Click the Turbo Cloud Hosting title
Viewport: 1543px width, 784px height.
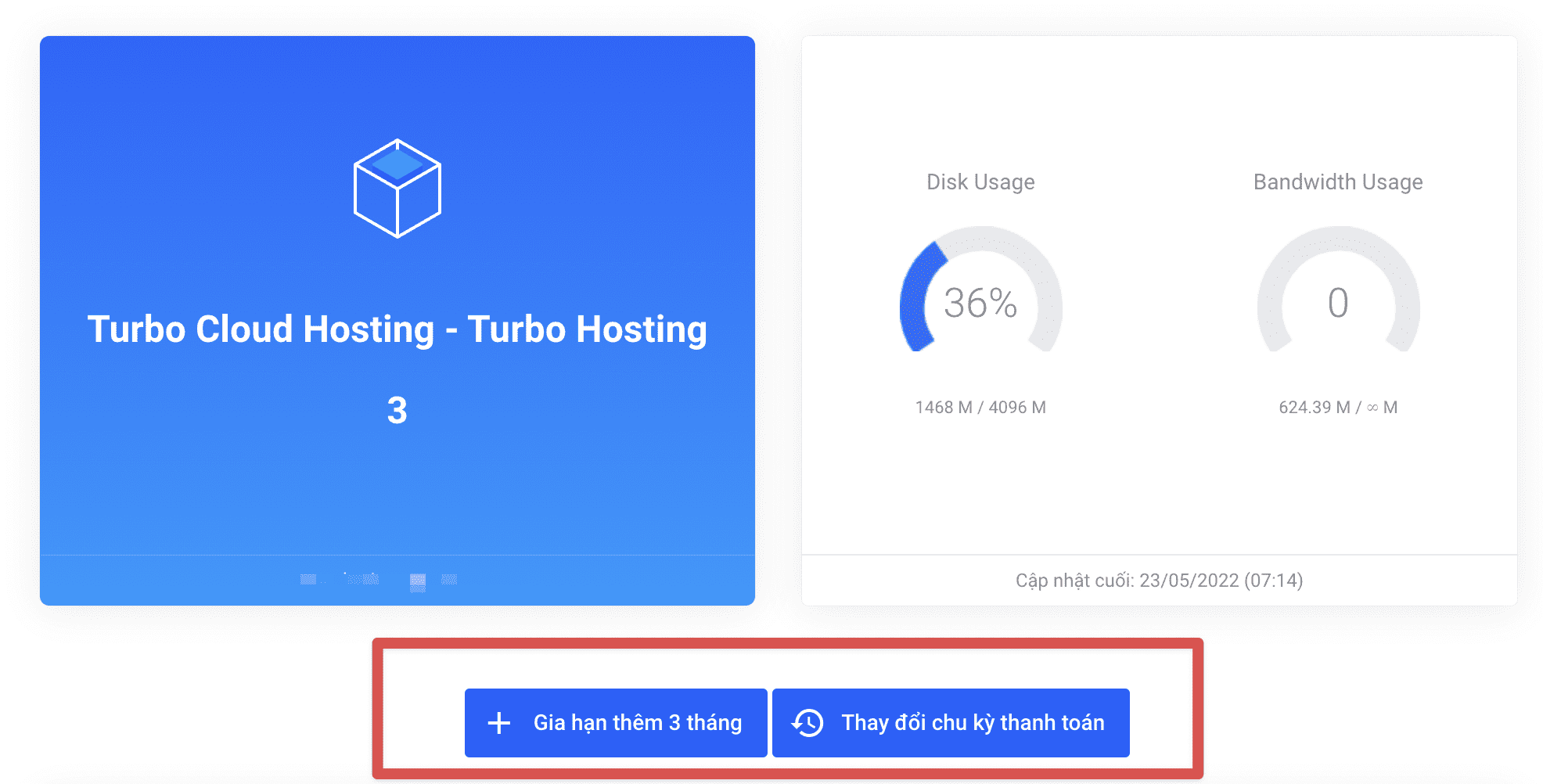coord(397,329)
